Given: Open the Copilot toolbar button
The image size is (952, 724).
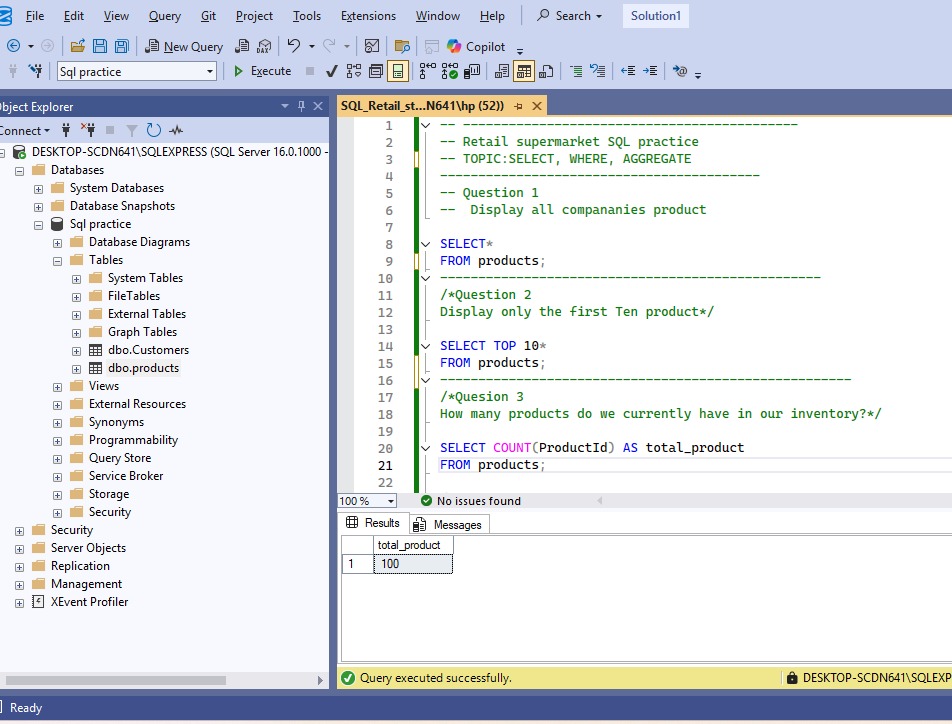Looking at the screenshot, I should [x=476, y=47].
